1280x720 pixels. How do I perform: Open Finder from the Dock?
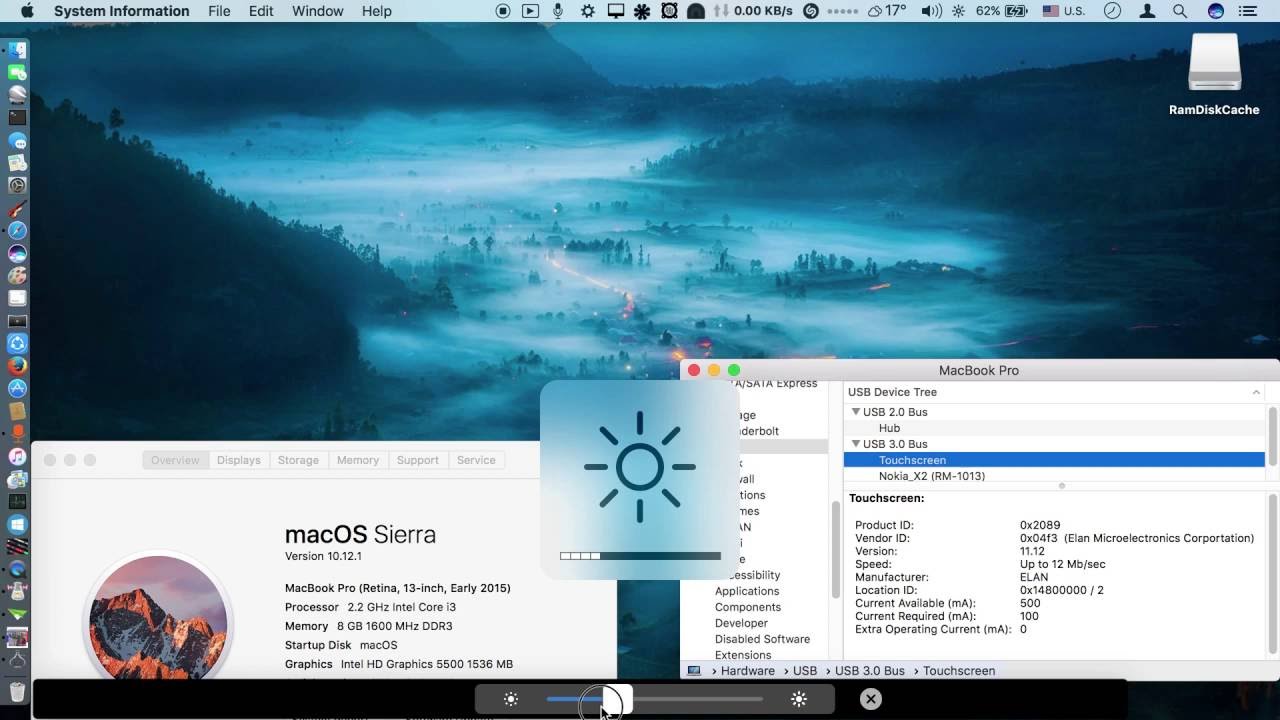17,50
